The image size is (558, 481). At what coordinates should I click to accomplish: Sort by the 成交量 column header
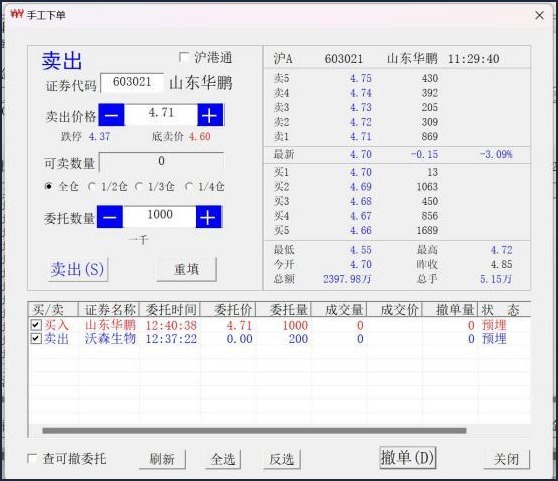coord(339,310)
